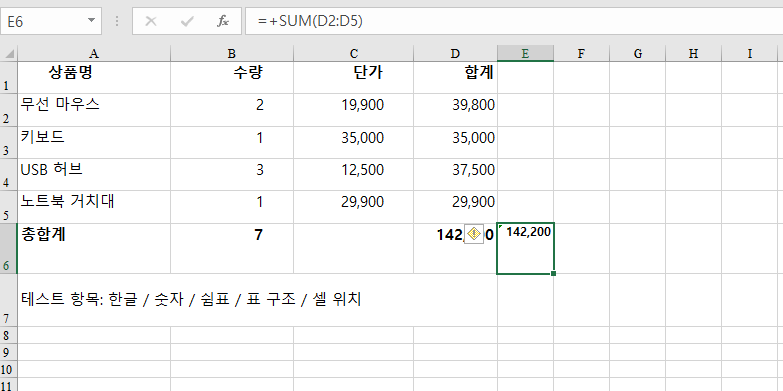Viewport: 783px width, 391px height.
Task: Select the 무선 마우스 cell
Action: coord(94,110)
